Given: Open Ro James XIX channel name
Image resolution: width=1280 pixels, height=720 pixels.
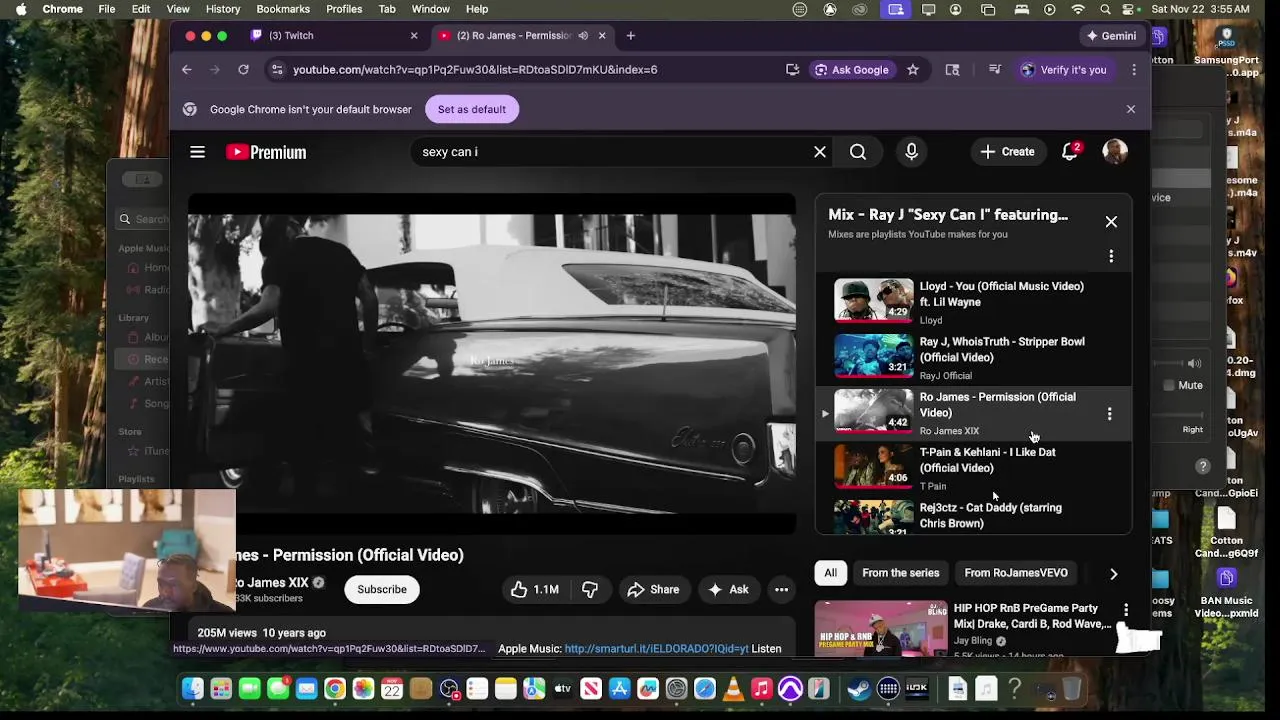Looking at the screenshot, I should coord(271,583).
